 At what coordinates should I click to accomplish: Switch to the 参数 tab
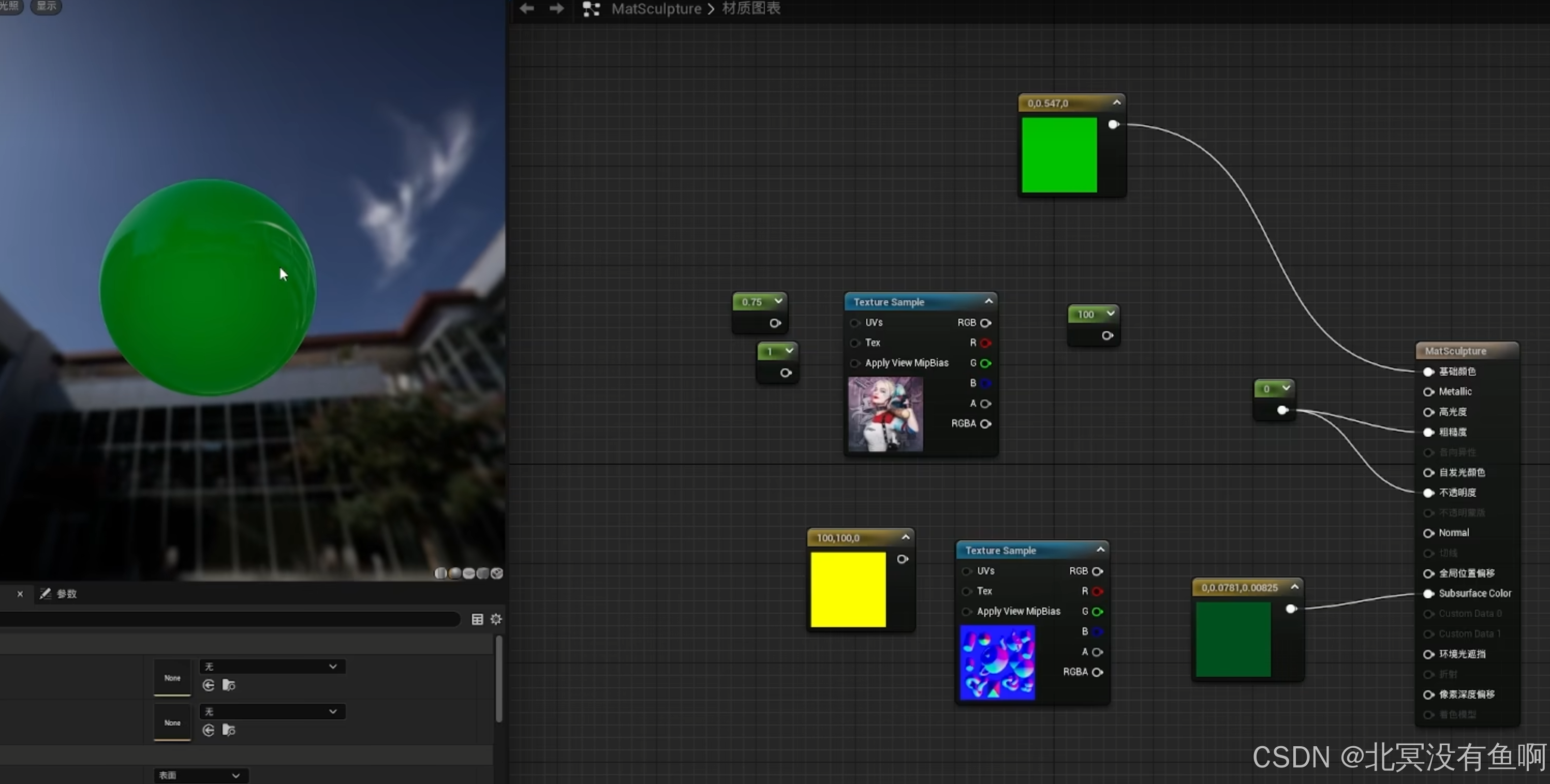59,594
